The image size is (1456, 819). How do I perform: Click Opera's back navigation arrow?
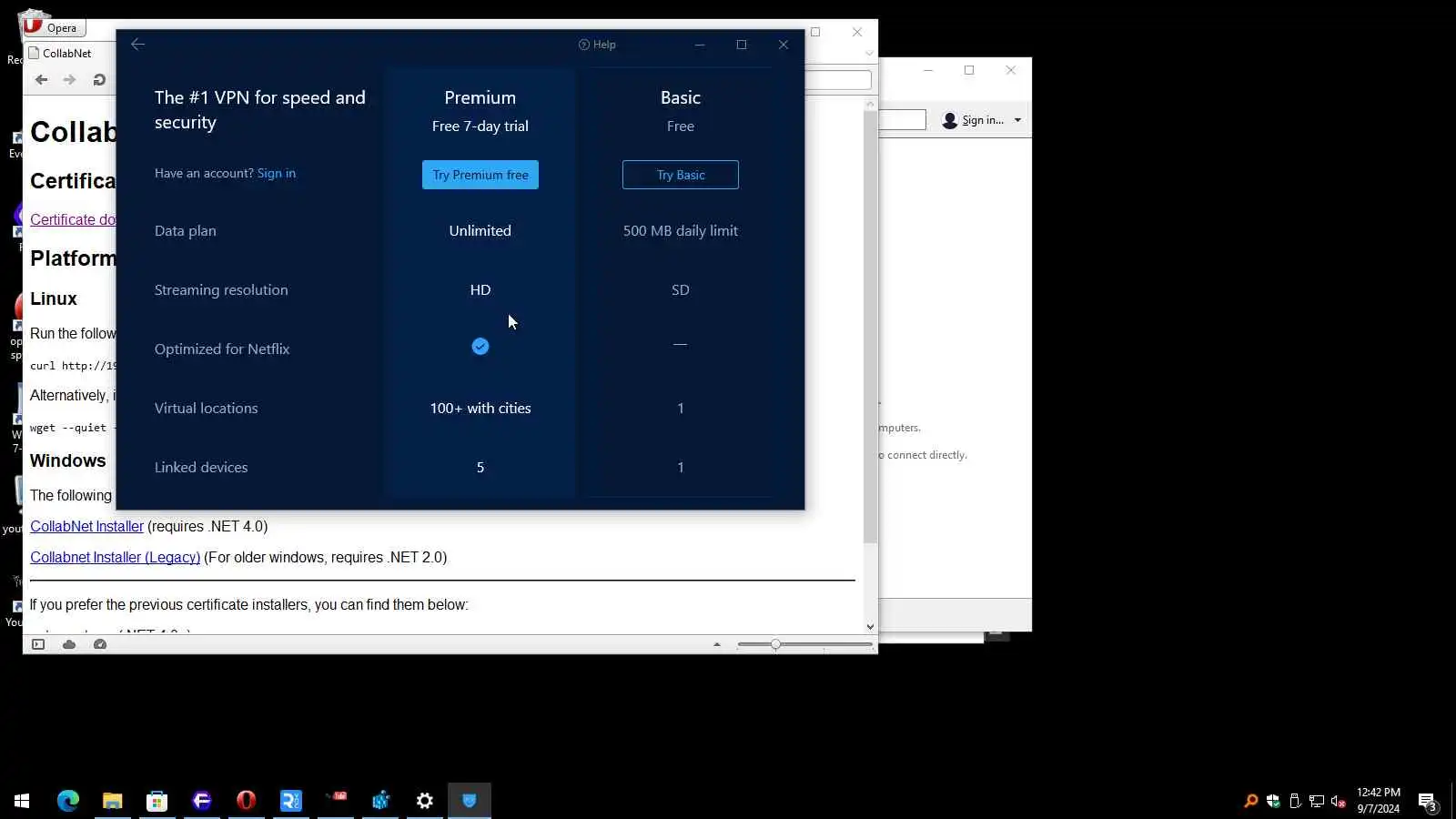tap(41, 80)
